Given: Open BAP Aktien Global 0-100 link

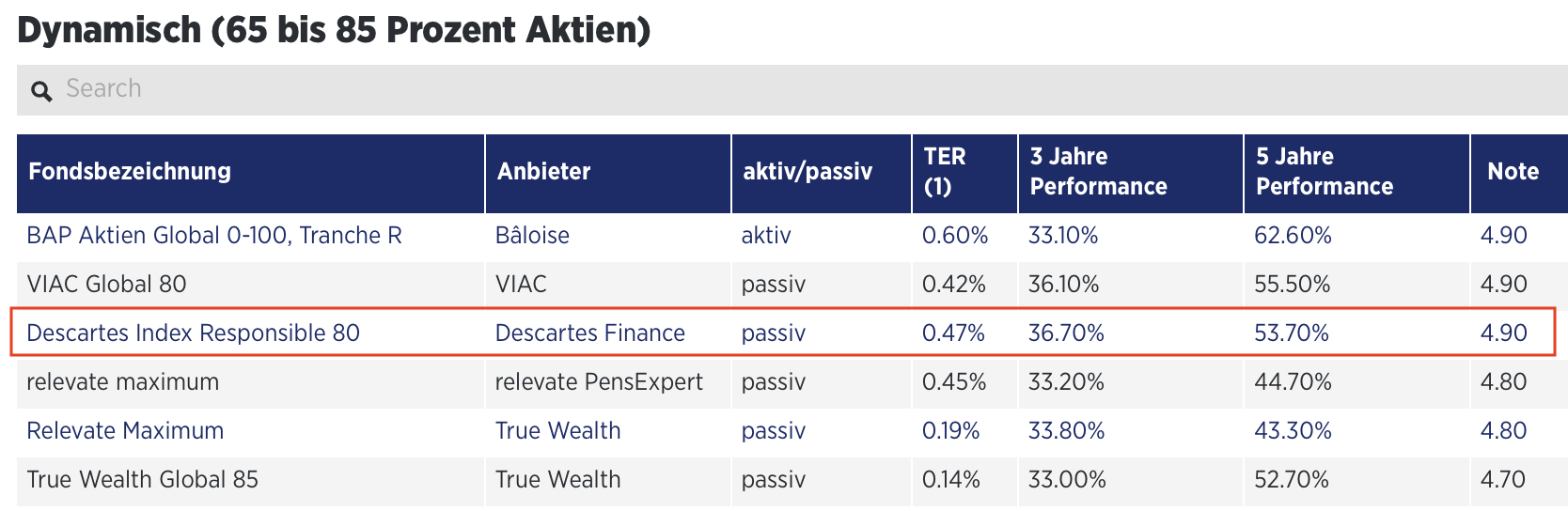Looking at the screenshot, I should pos(214,236).
